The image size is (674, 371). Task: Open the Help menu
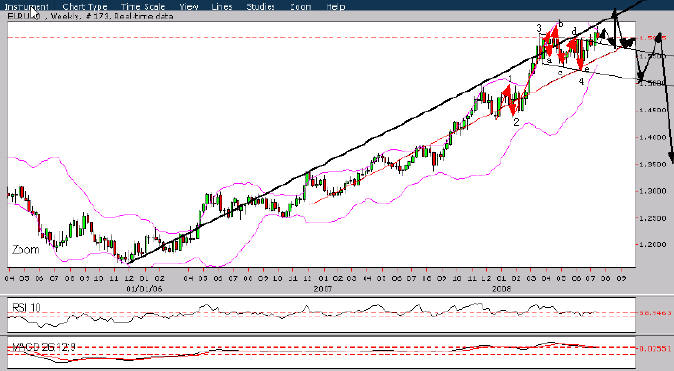(x=336, y=6)
